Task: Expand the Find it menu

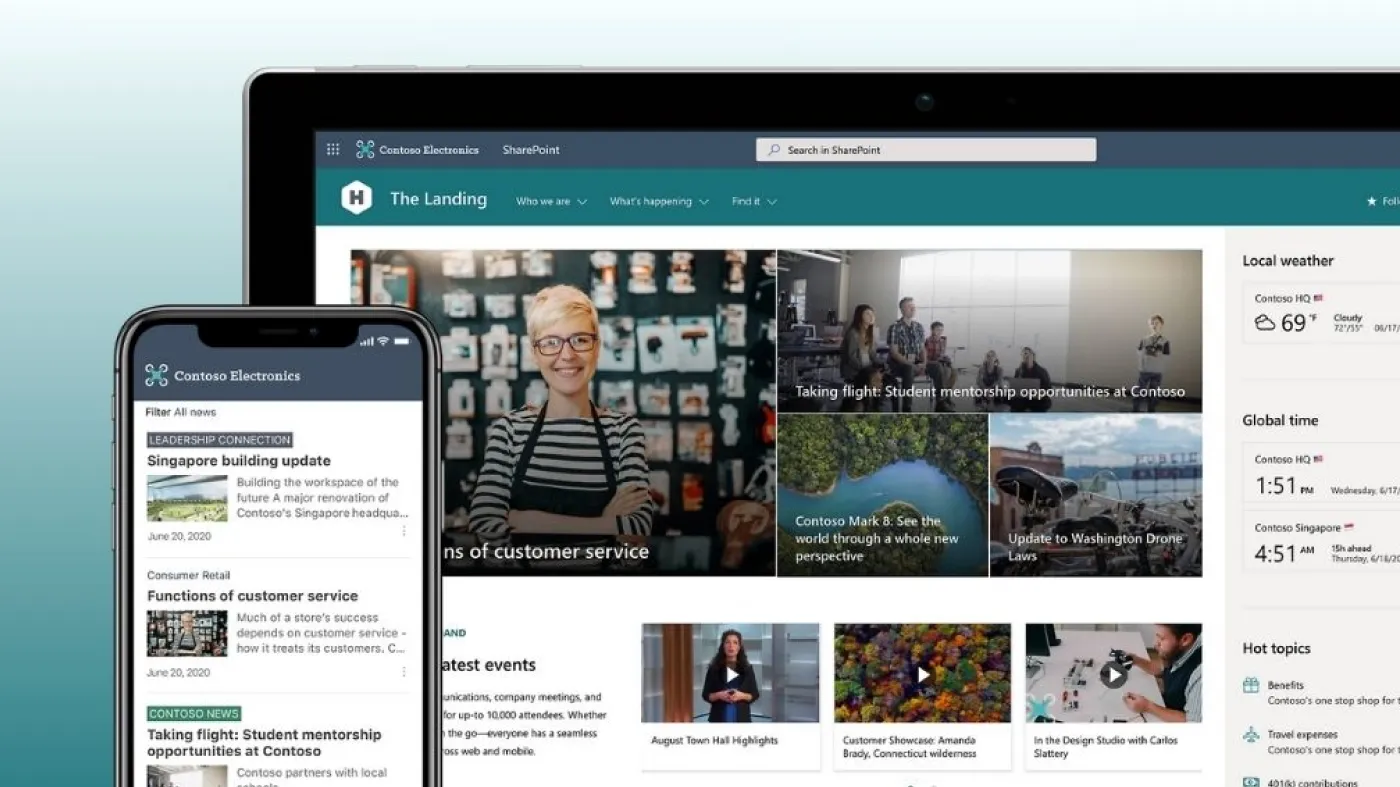Action: [754, 201]
